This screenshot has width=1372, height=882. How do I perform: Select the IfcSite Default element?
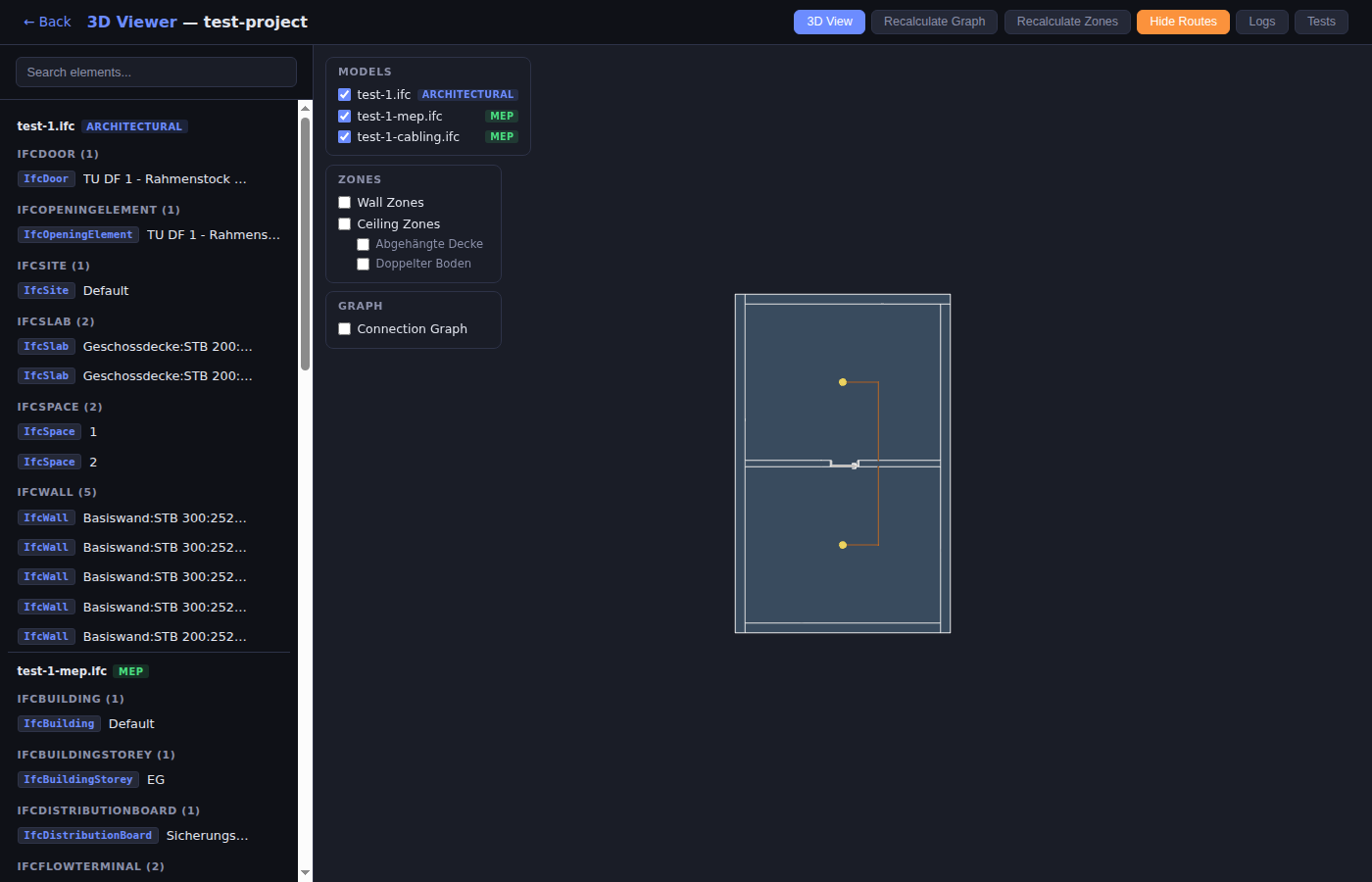[106, 291]
